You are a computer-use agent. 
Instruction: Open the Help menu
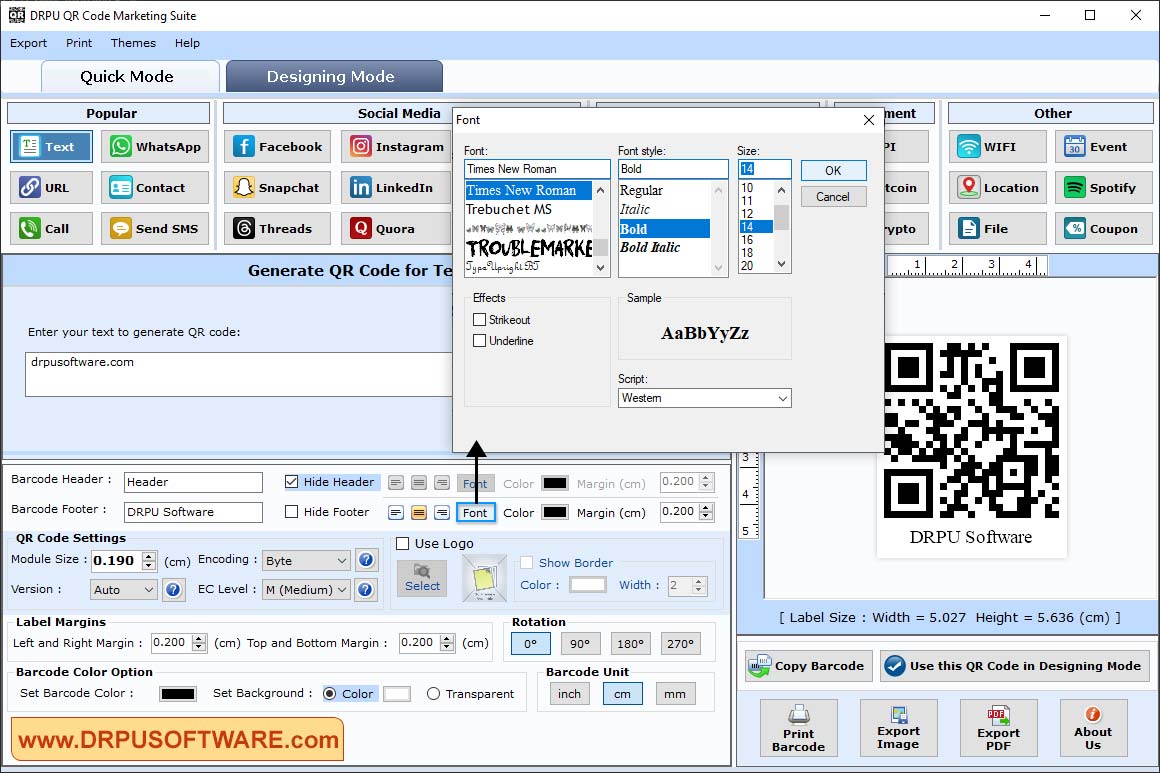pos(187,43)
